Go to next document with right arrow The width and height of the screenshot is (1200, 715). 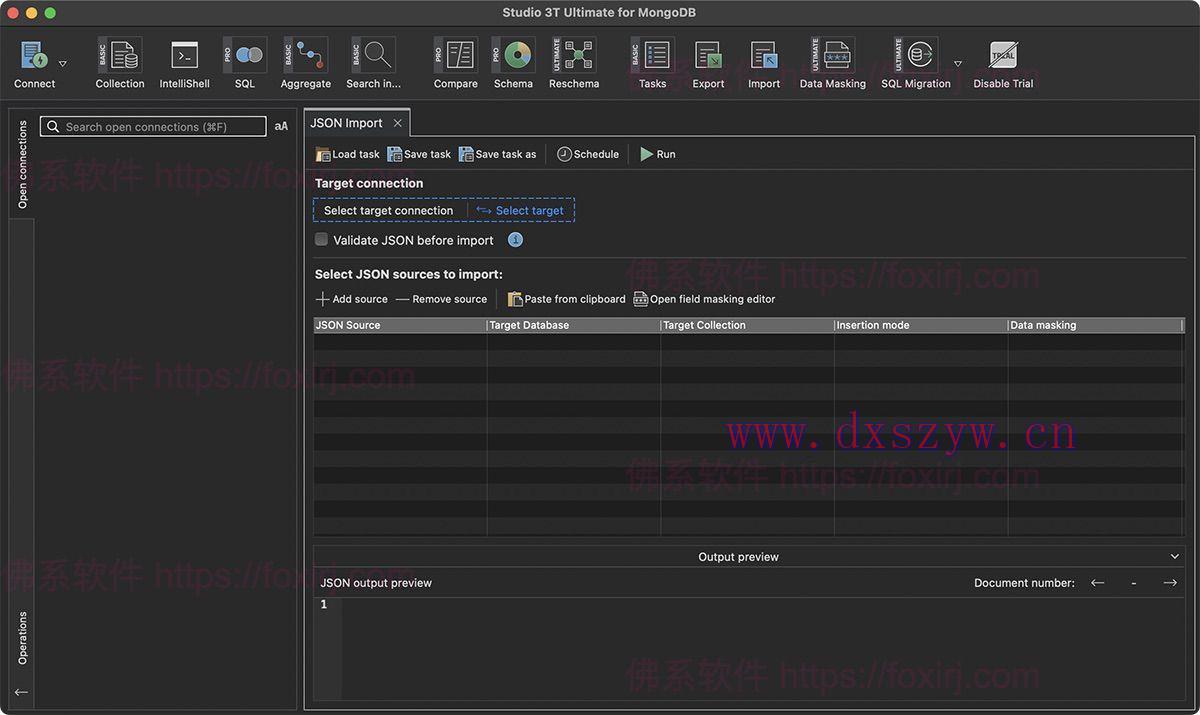point(1170,583)
